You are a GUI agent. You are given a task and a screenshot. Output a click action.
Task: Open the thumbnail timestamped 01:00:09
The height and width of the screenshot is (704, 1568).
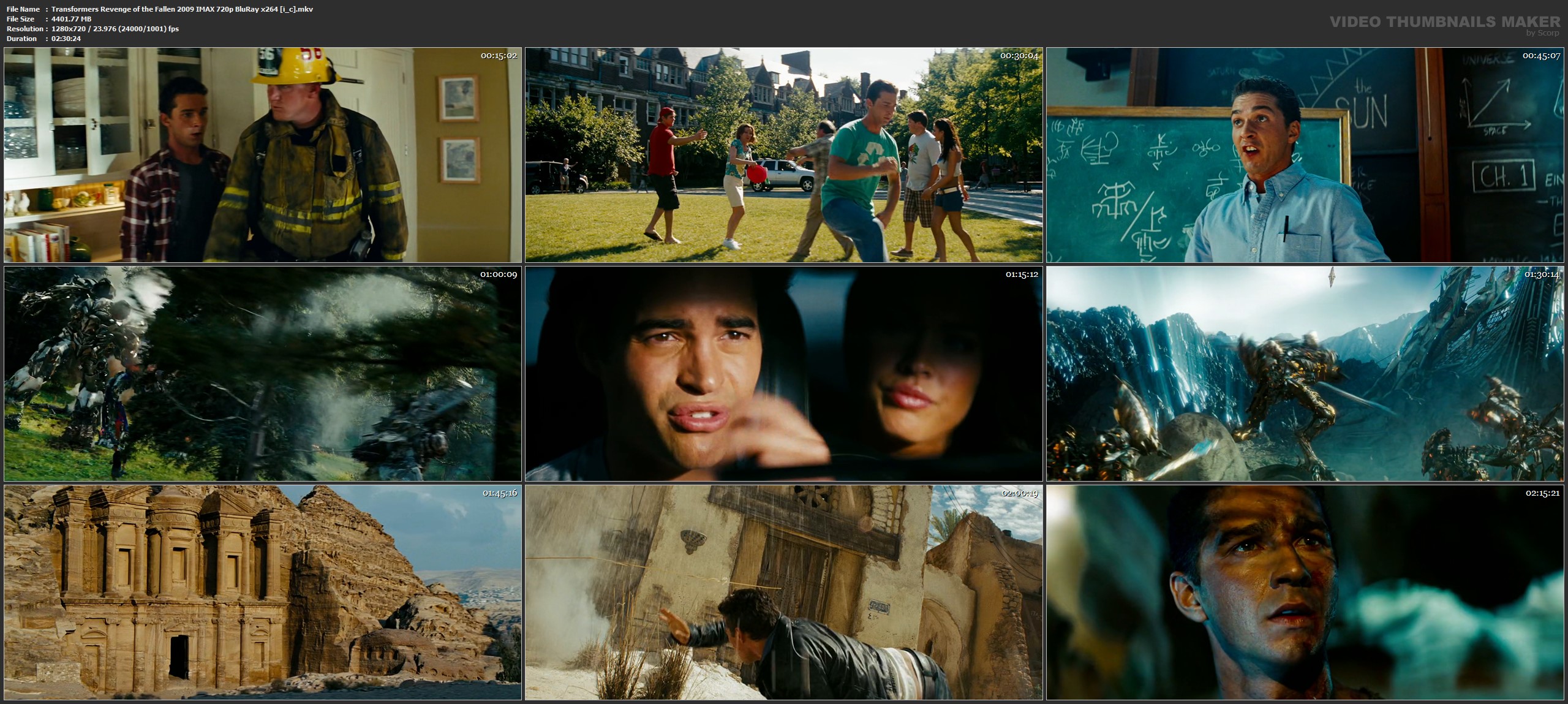coord(263,374)
